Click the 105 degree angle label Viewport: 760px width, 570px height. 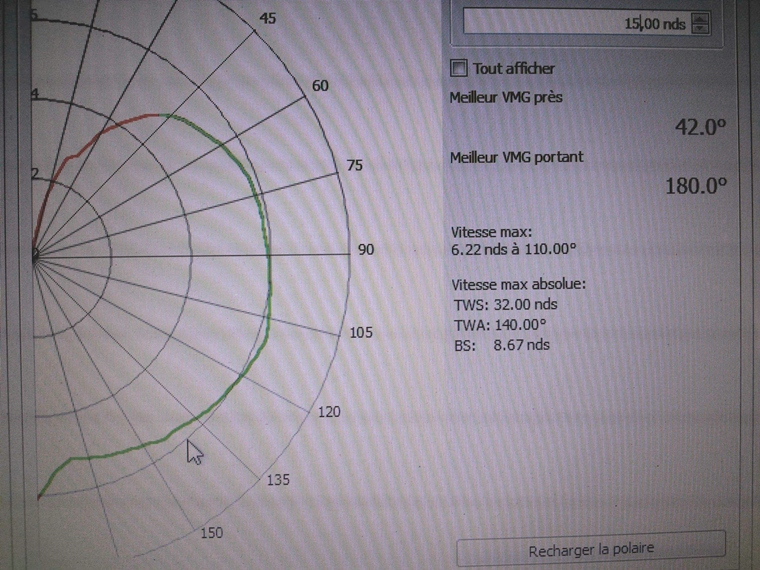[362, 332]
